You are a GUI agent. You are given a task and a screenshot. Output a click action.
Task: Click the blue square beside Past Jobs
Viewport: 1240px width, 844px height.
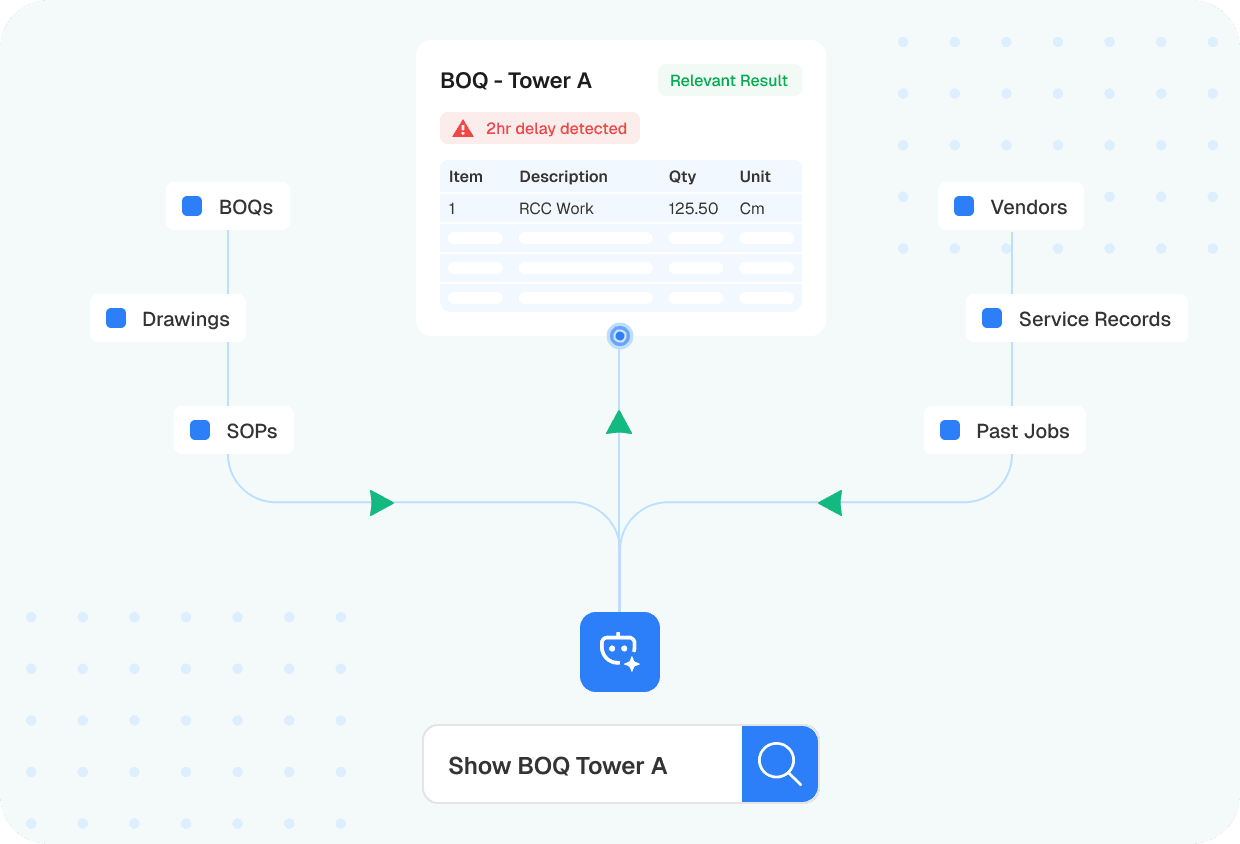[950, 430]
